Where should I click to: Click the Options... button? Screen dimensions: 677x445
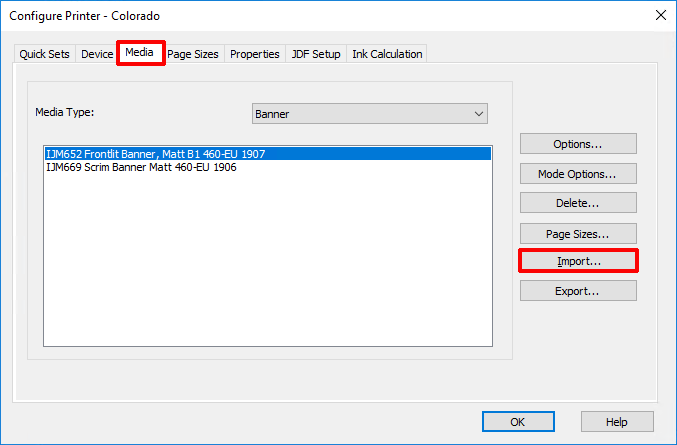click(x=578, y=144)
